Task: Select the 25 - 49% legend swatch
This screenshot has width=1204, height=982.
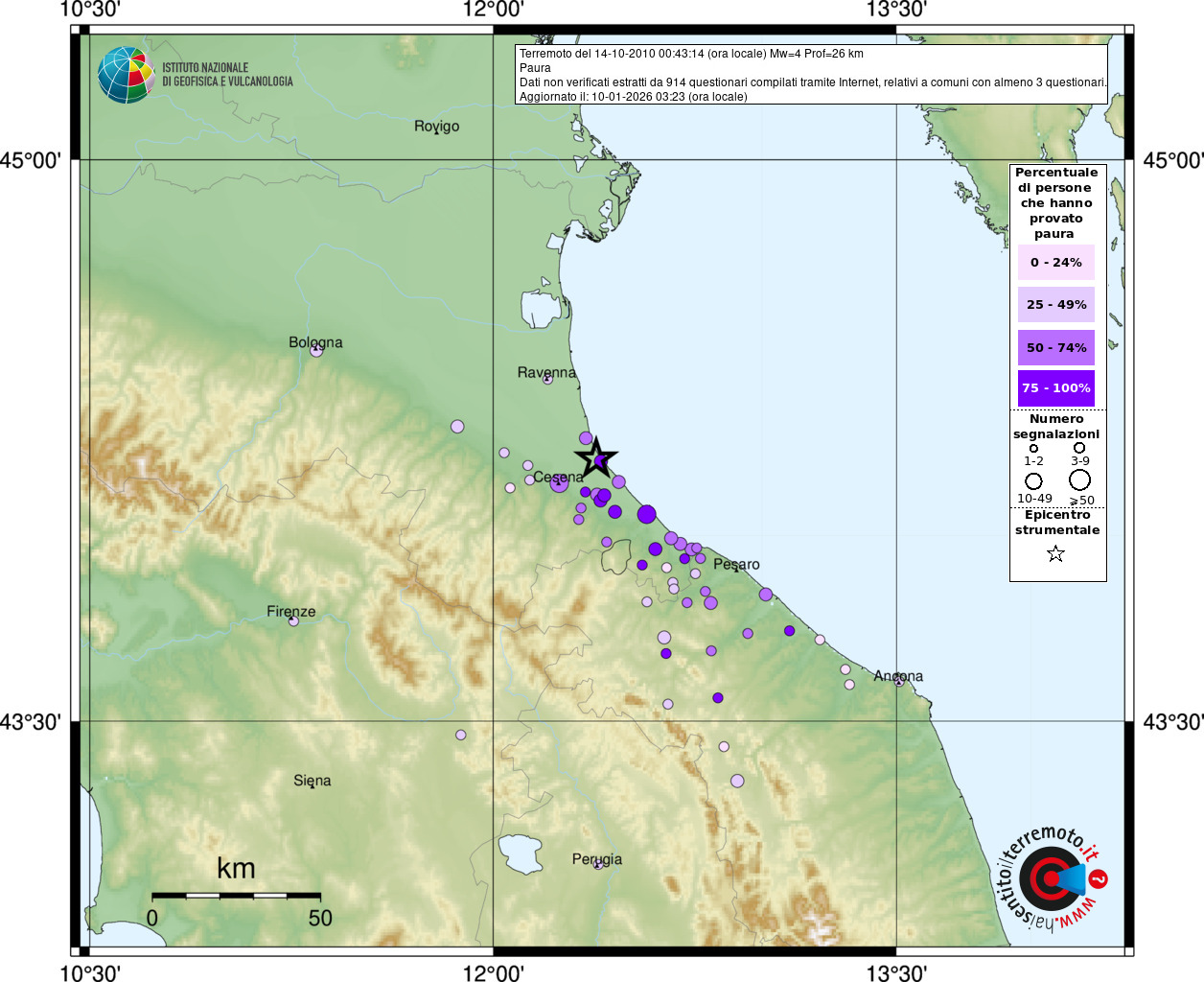Action: point(1055,305)
